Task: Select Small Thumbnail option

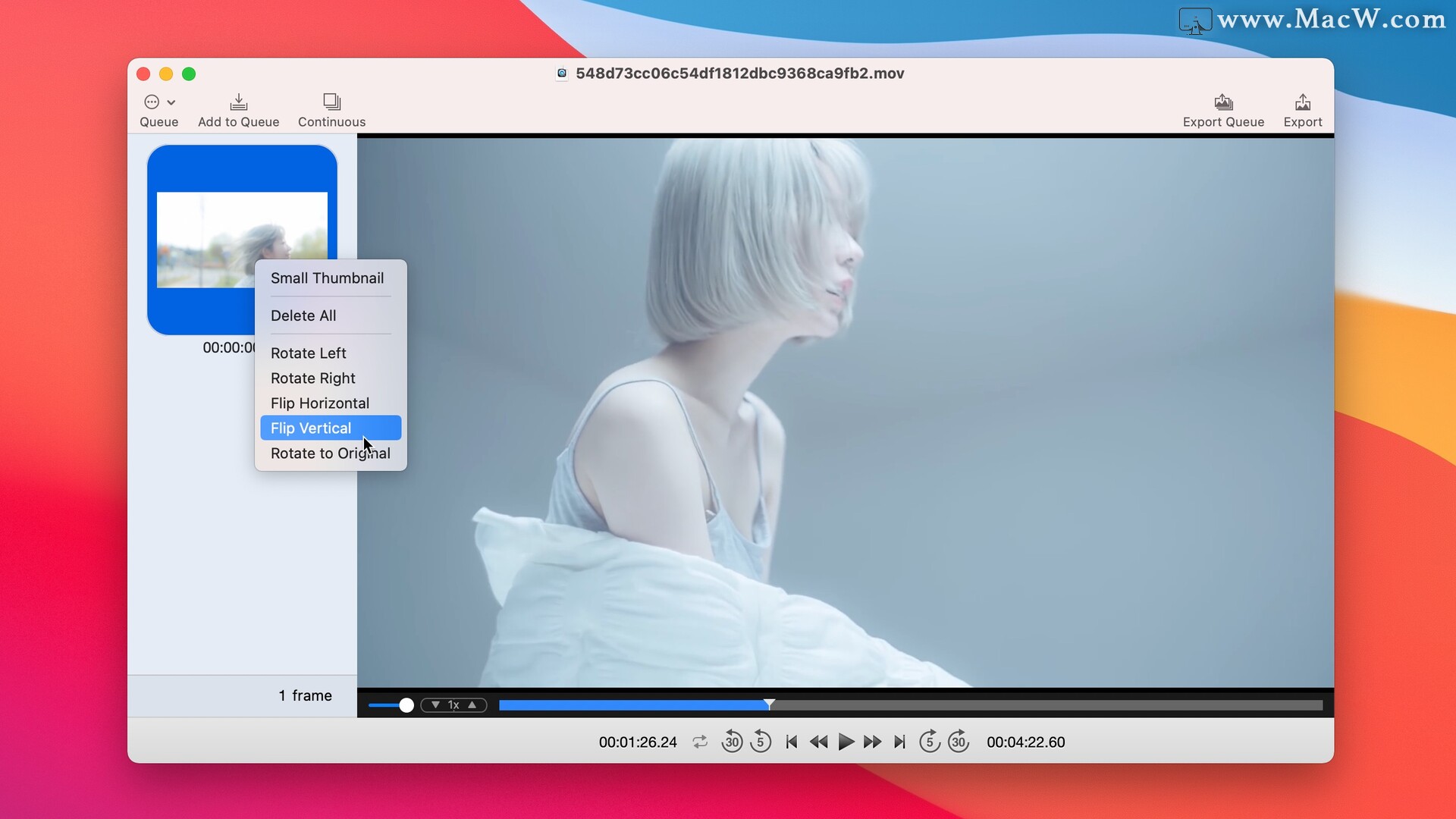Action: (x=327, y=278)
